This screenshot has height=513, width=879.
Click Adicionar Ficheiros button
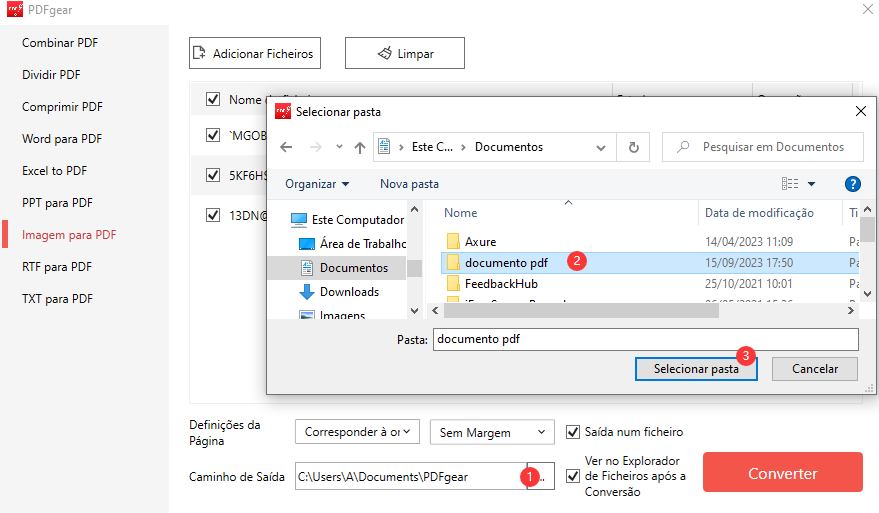click(x=255, y=53)
